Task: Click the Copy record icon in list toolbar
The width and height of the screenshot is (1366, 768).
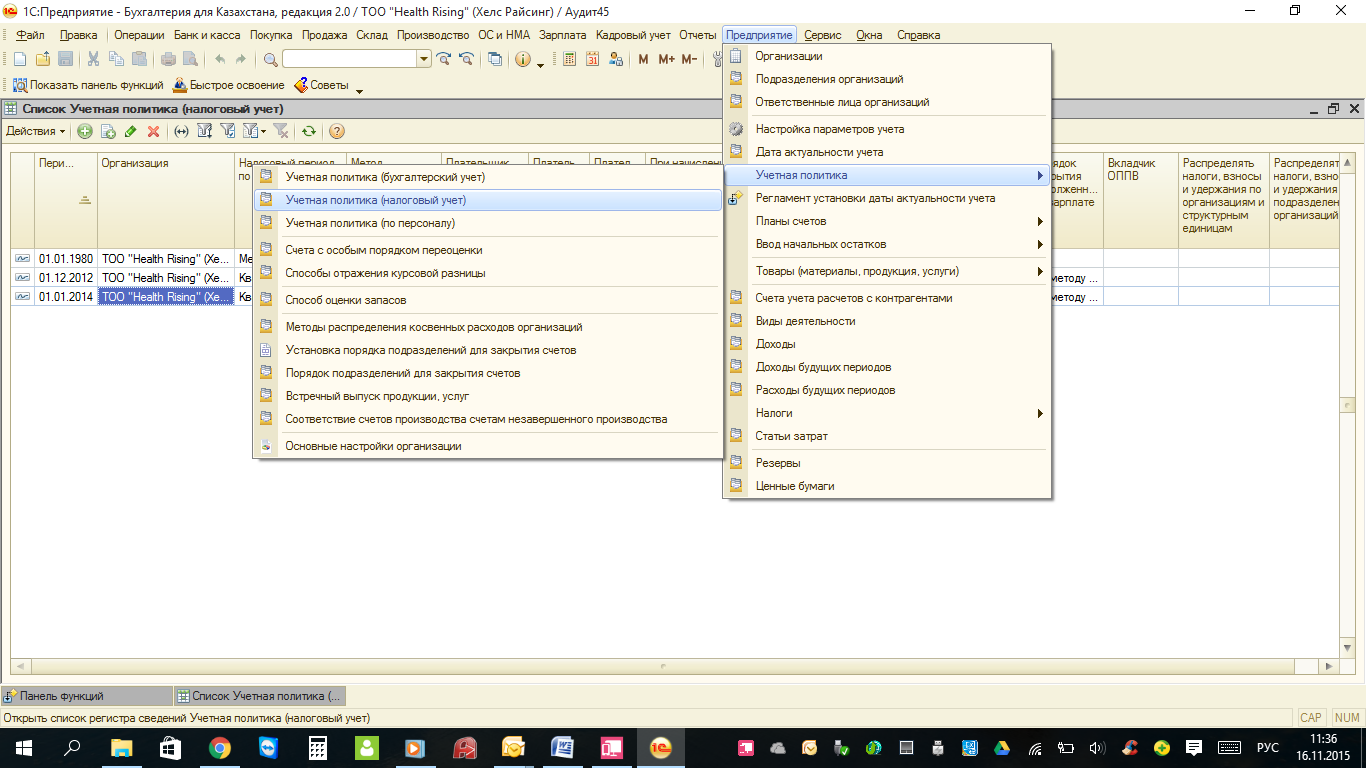Action: [108, 131]
